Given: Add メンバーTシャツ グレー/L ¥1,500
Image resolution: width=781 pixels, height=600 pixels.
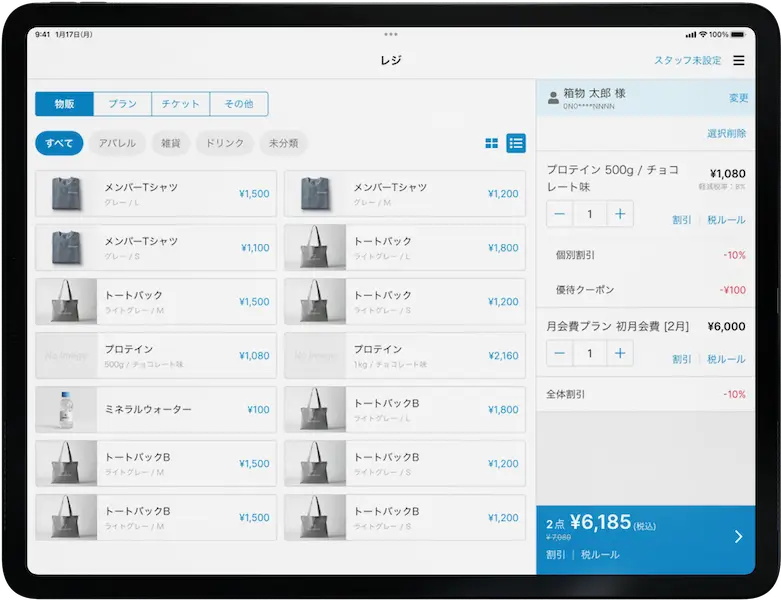Looking at the screenshot, I should (156, 194).
